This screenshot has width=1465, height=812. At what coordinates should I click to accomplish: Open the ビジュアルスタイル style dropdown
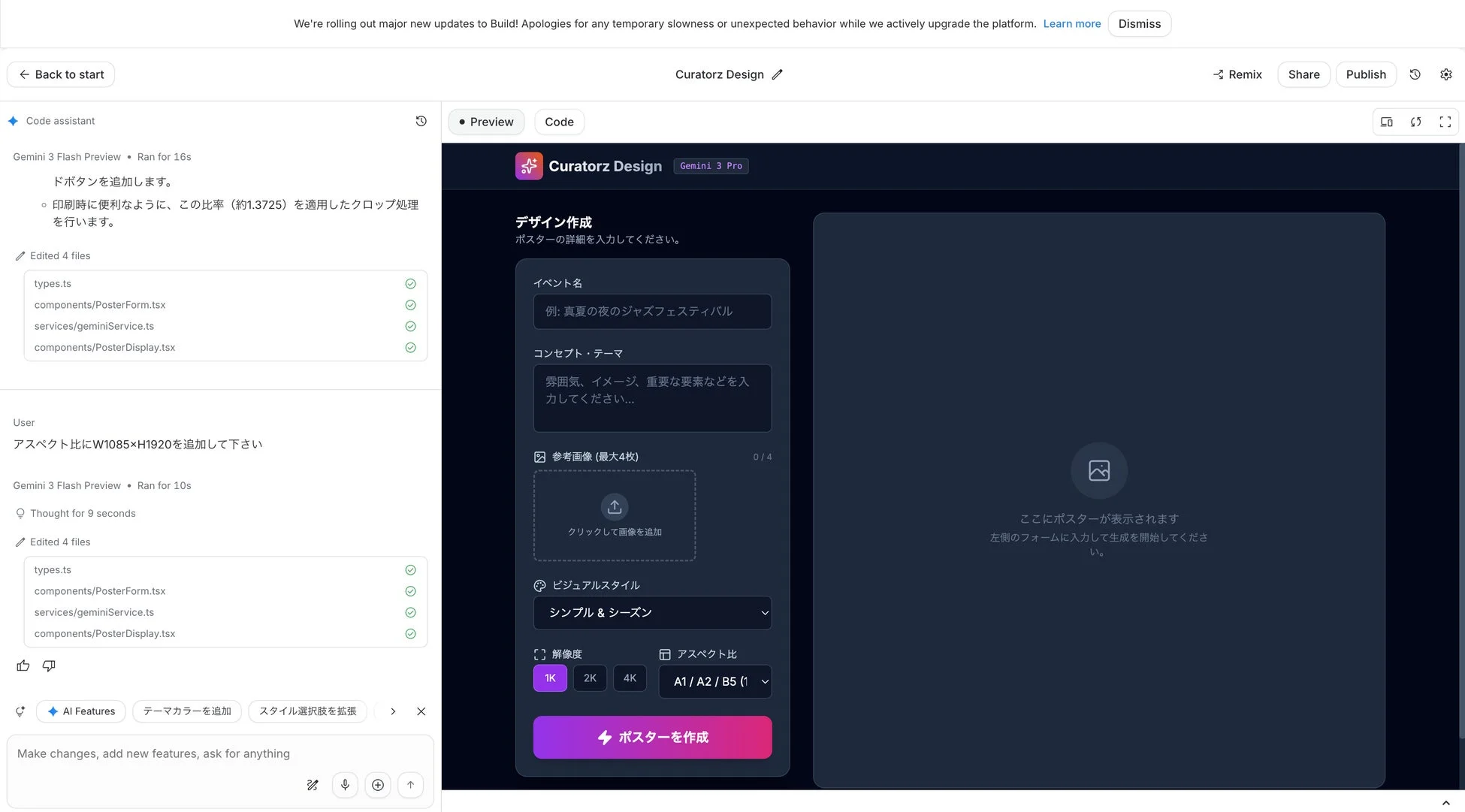(651, 612)
